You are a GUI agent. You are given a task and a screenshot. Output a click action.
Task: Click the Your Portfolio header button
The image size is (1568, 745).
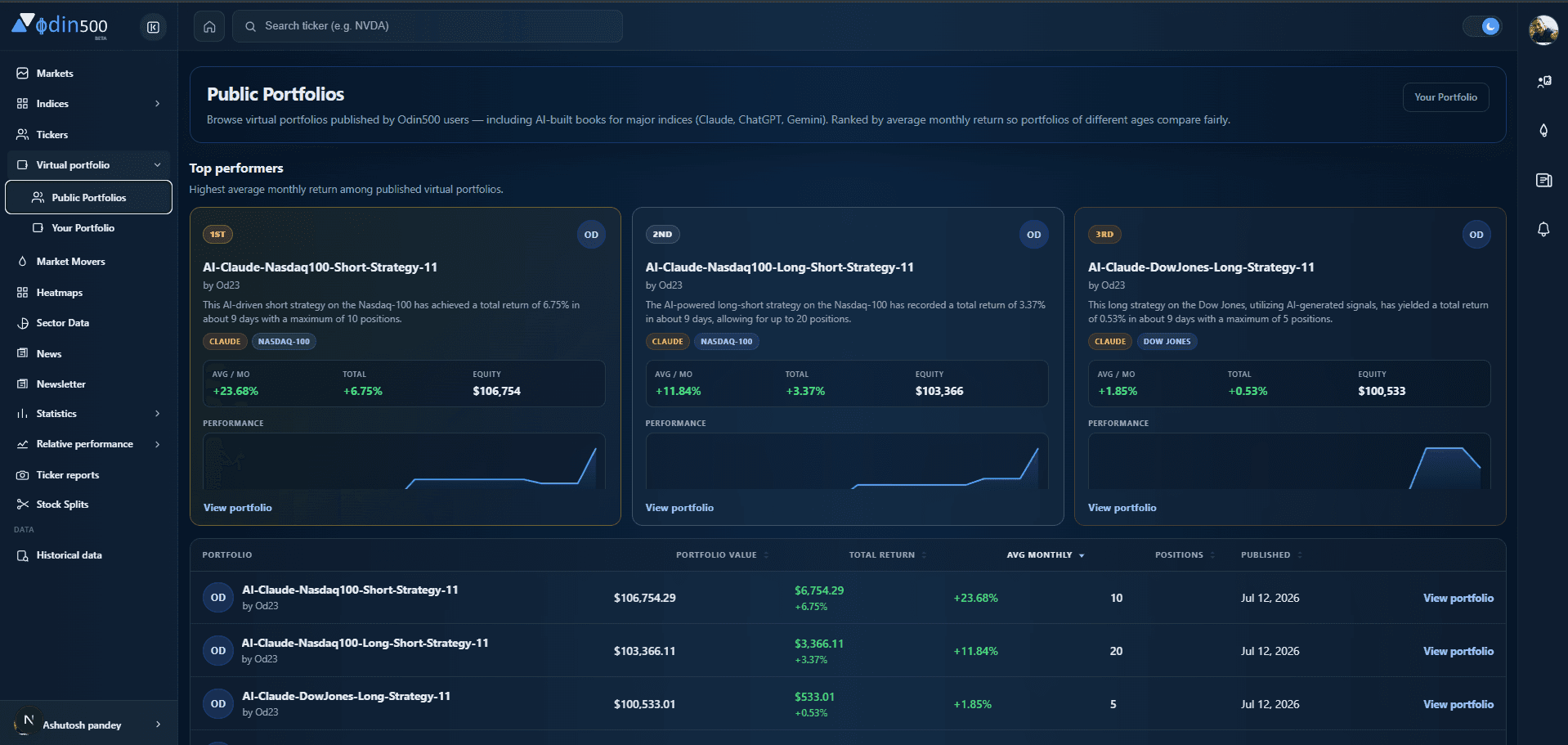coord(1445,97)
